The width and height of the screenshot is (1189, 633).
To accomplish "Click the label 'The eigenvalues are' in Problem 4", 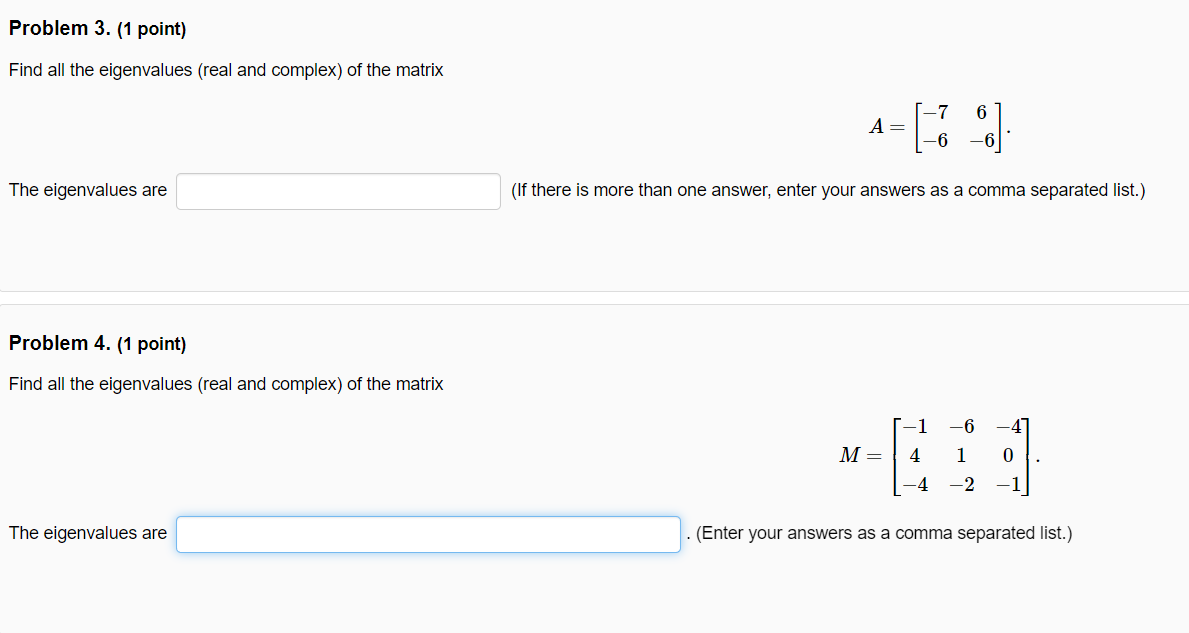I will point(87,533).
